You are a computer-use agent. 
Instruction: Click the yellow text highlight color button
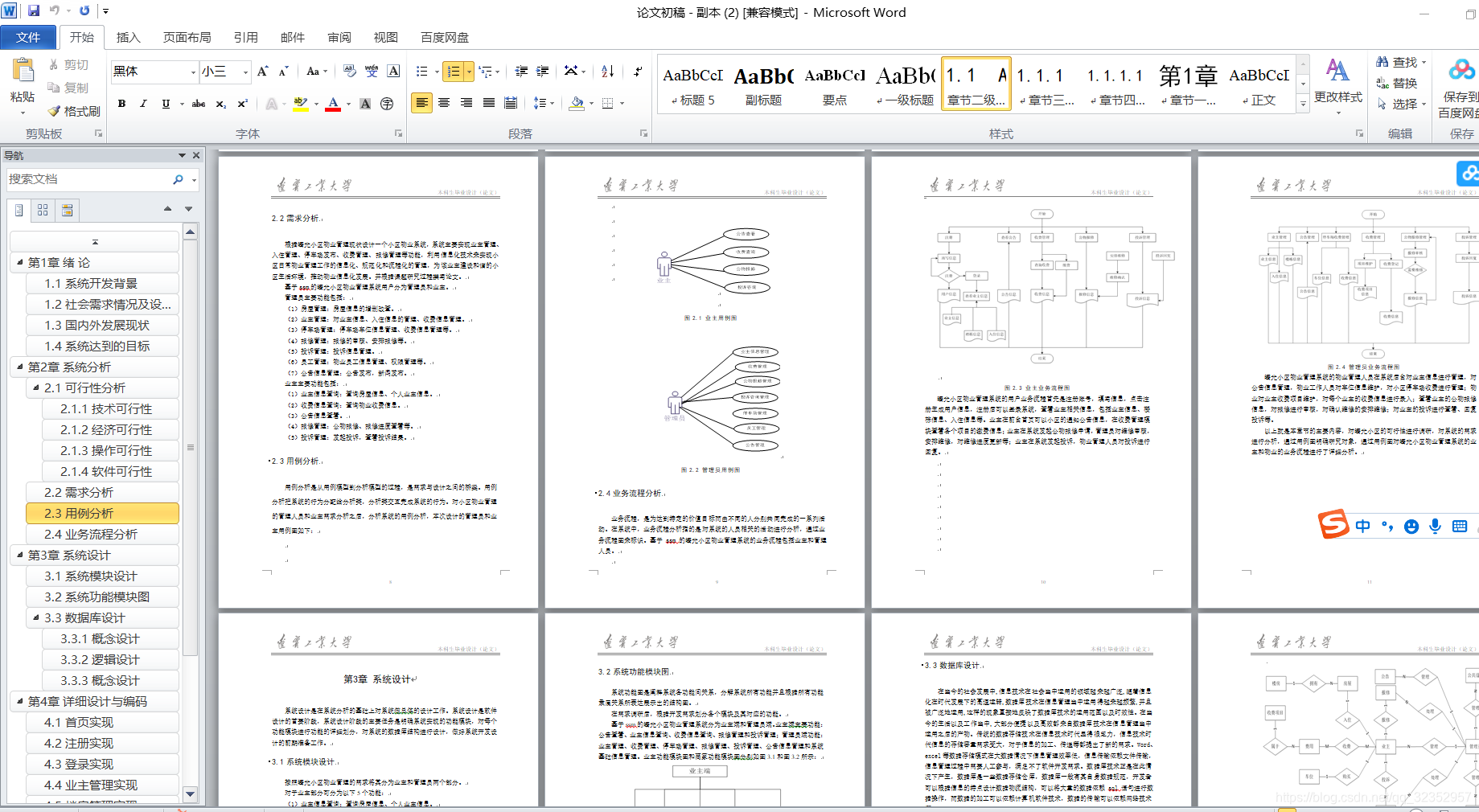pyautogui.click(x=300, y=104)
